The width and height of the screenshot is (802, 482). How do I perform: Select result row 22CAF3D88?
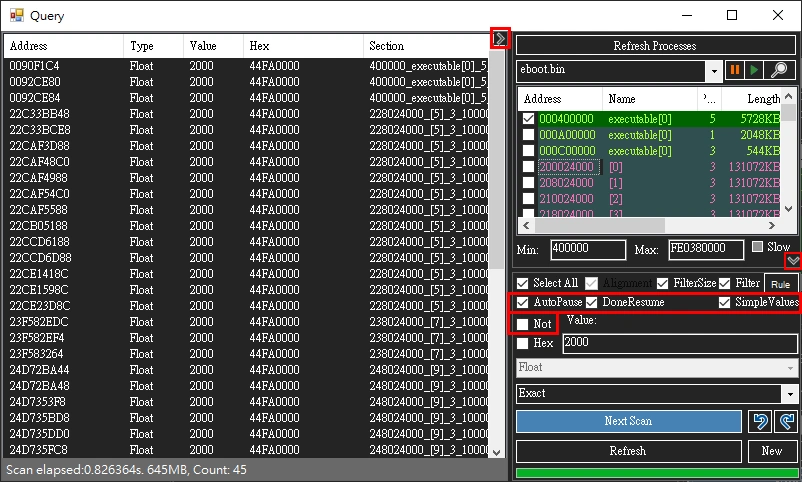click(246, 146)
